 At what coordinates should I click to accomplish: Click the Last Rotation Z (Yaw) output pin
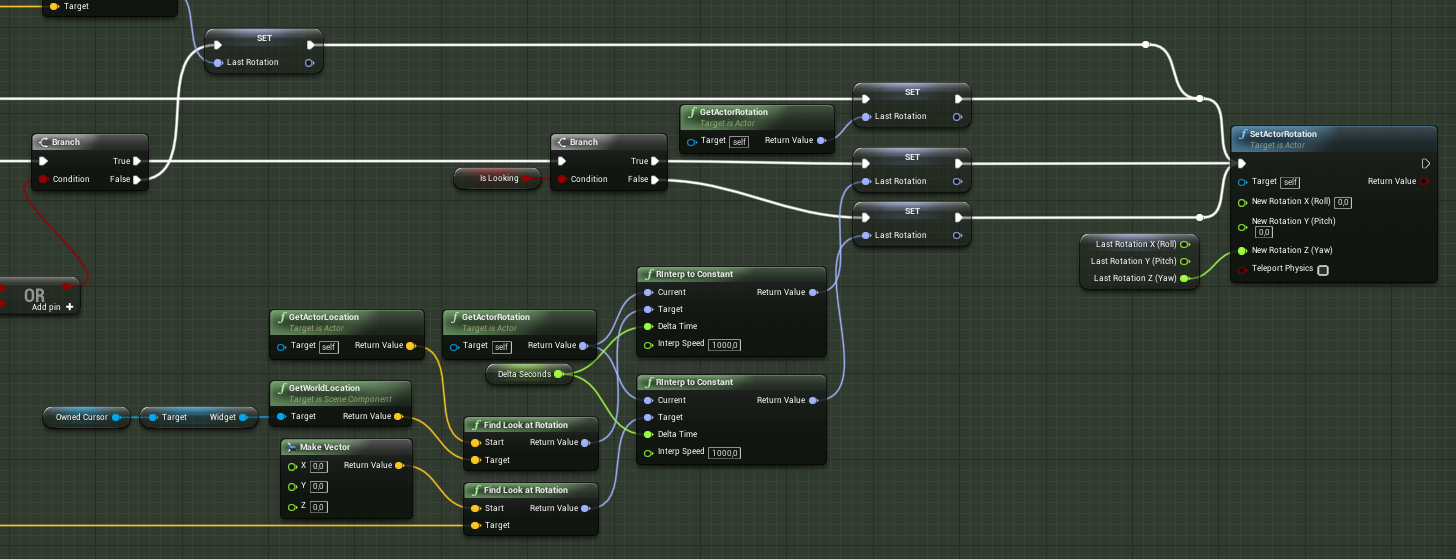click(x=1184, y=278)
